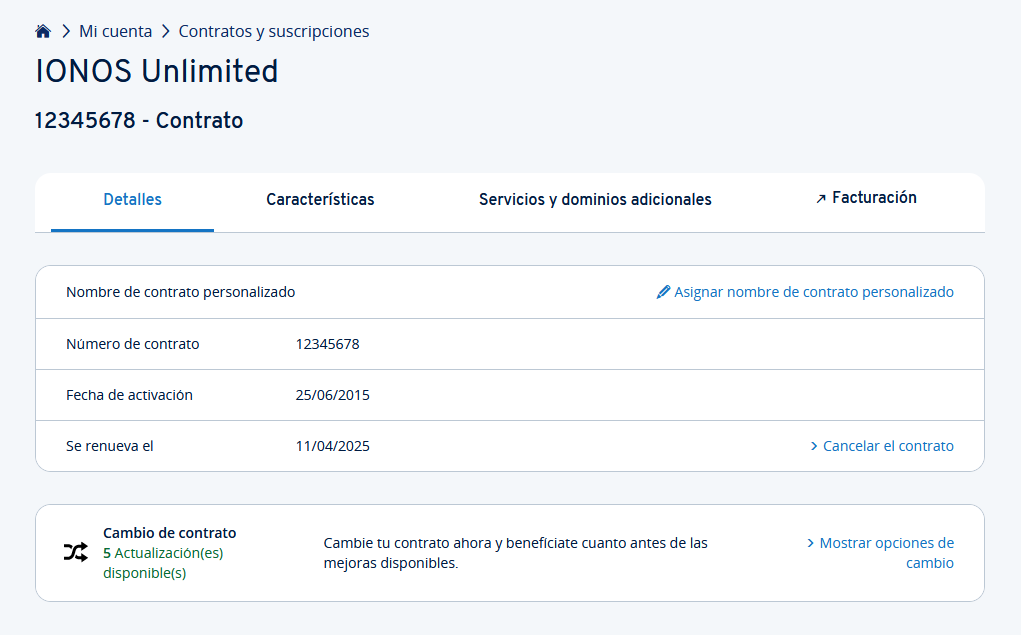Click the 'Nombre de contrato personalizado' label

(x=180, y=292)
